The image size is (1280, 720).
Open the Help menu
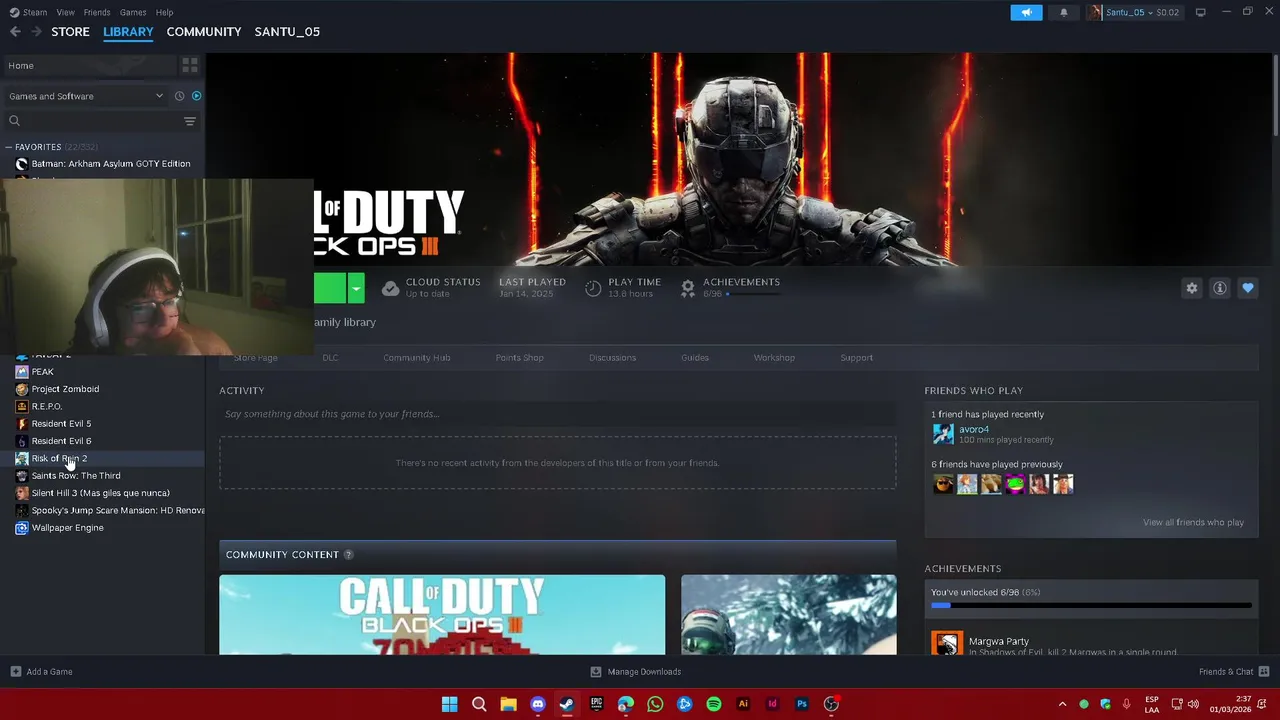click(x=164, y=12)
